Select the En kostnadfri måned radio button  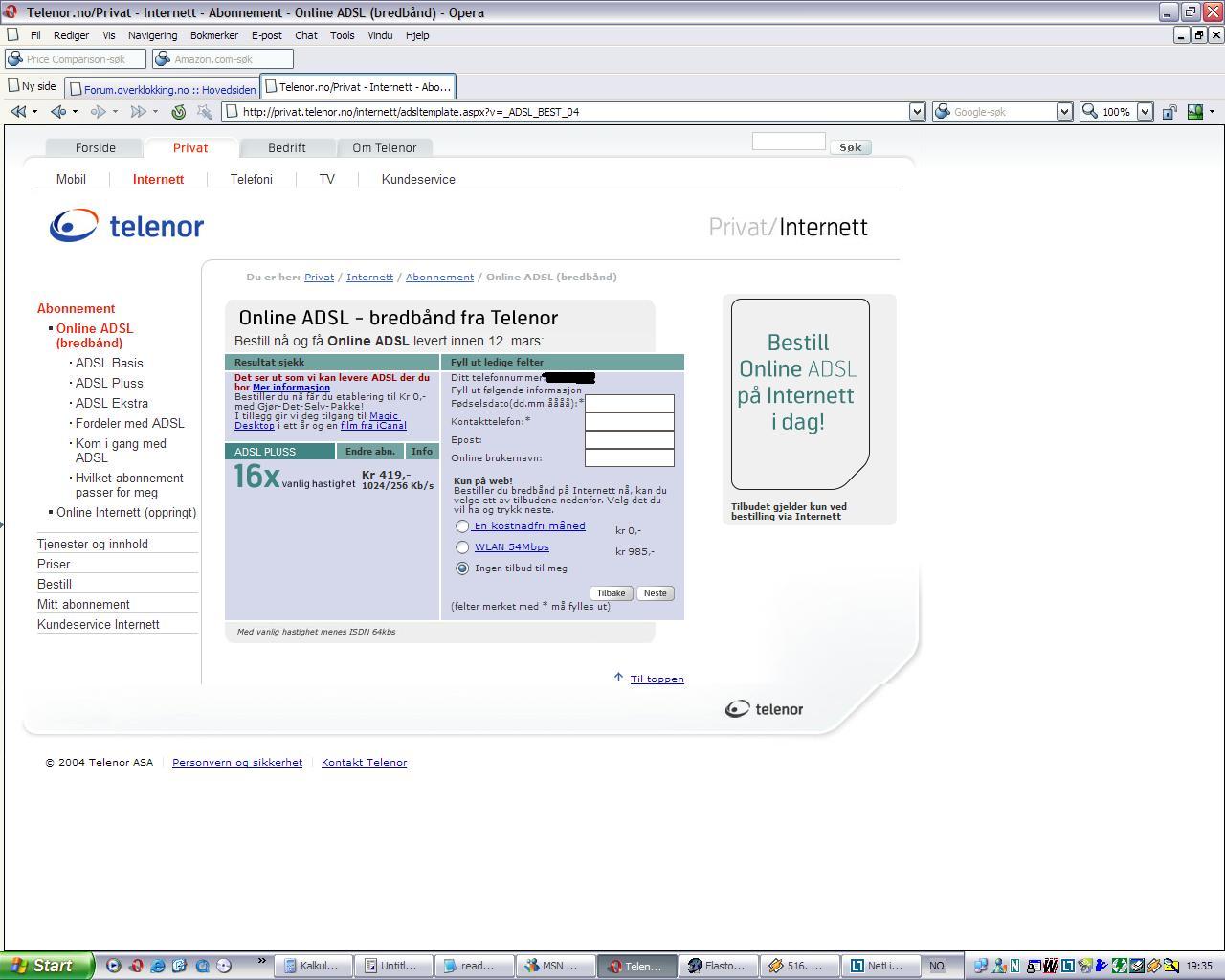[462, 526]
